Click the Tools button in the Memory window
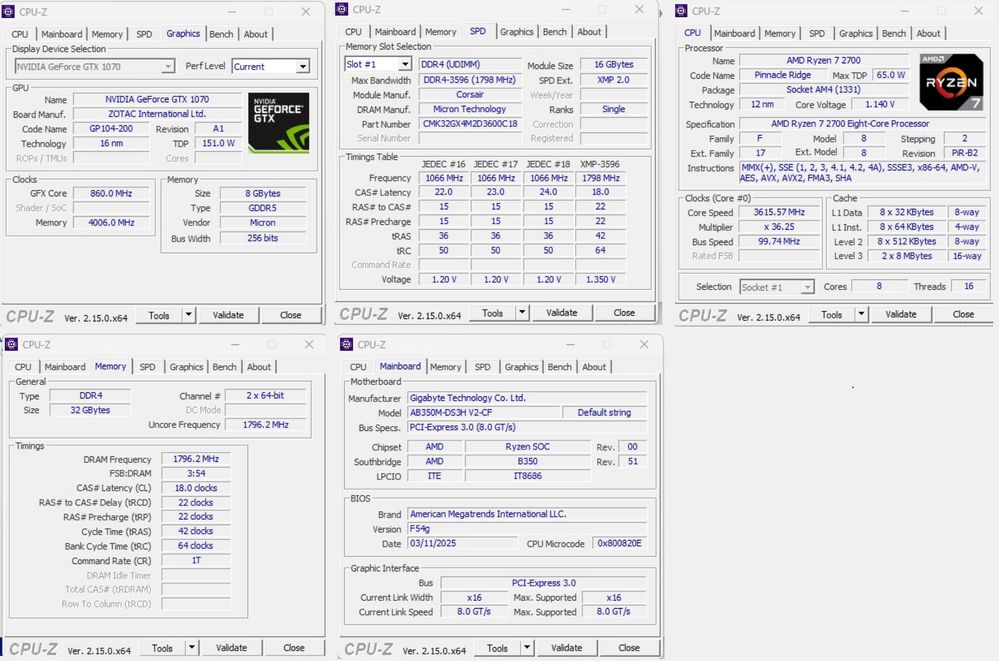 coord(162,648)
